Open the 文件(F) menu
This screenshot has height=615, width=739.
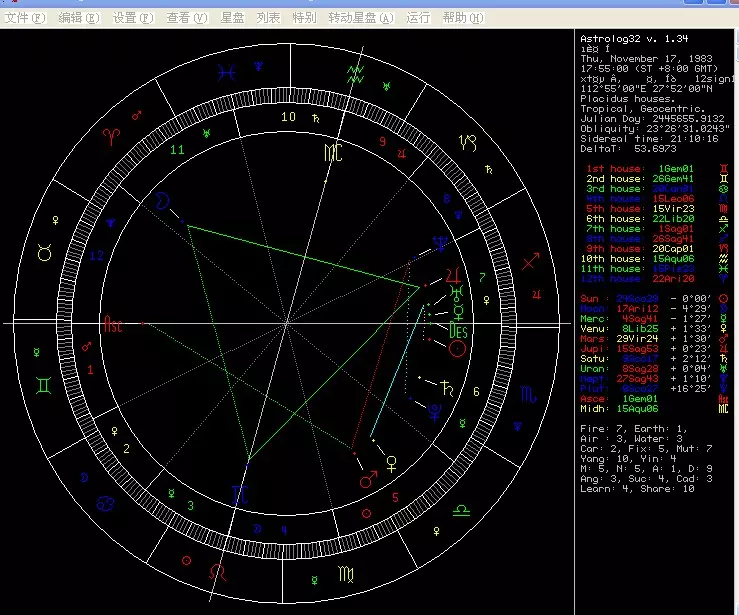(x=25, y=18)
